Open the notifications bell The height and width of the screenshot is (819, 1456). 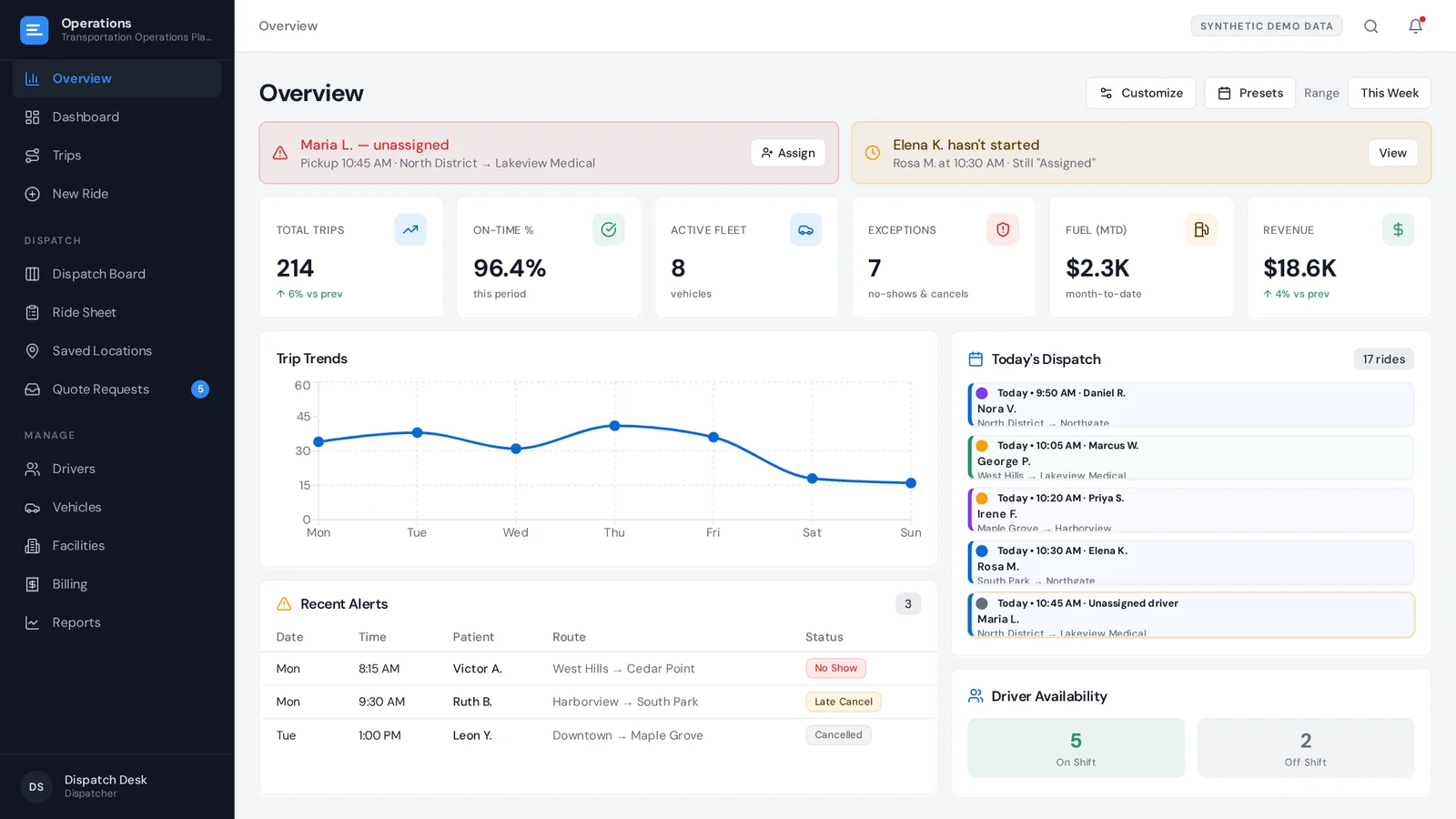[x=1415, y=26]
